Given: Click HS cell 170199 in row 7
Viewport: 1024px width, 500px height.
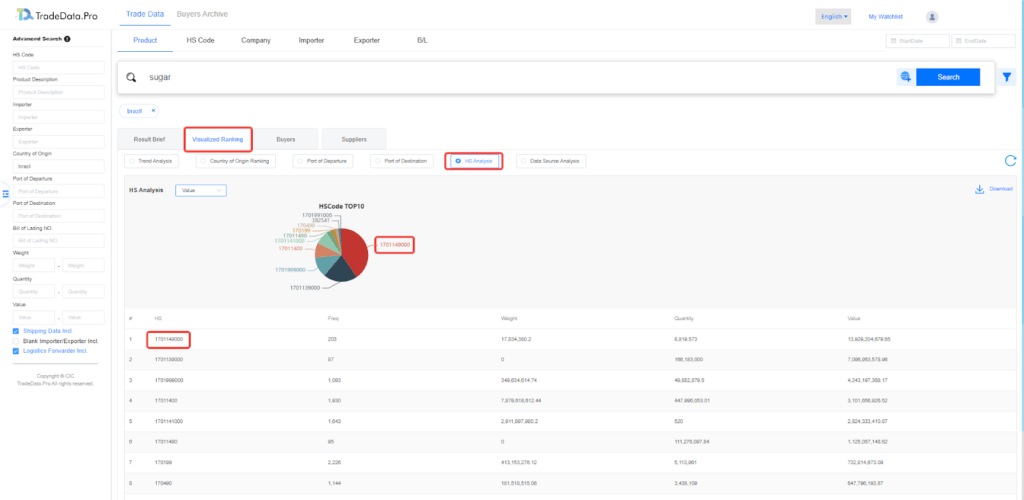Looking at the screenshot, I should 163,461.
